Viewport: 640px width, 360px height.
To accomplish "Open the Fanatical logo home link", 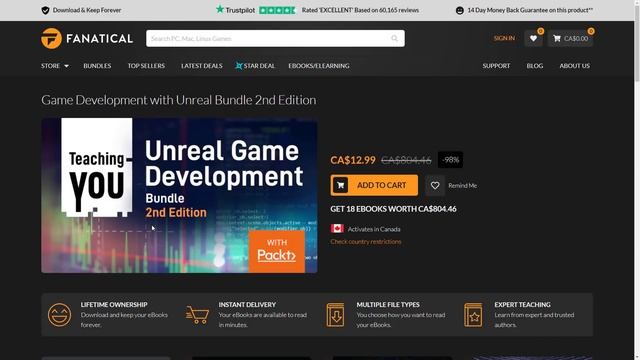I will 87,38.
